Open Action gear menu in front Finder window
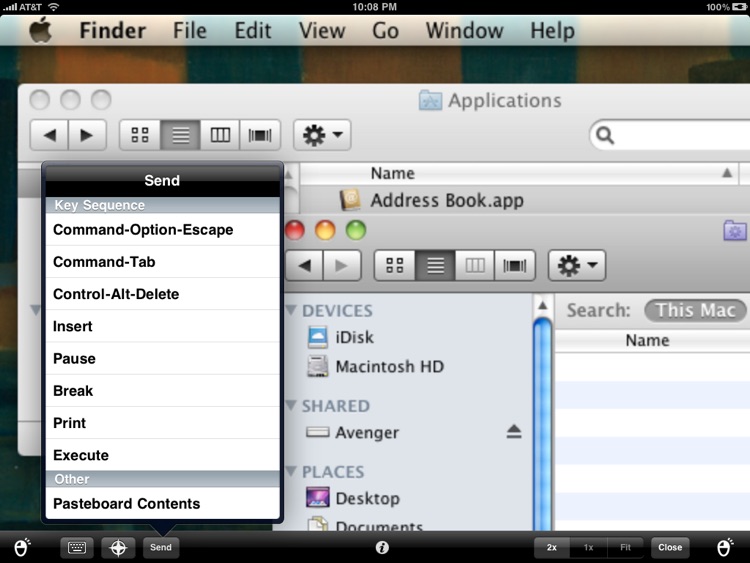 click(x=577, y=265)
